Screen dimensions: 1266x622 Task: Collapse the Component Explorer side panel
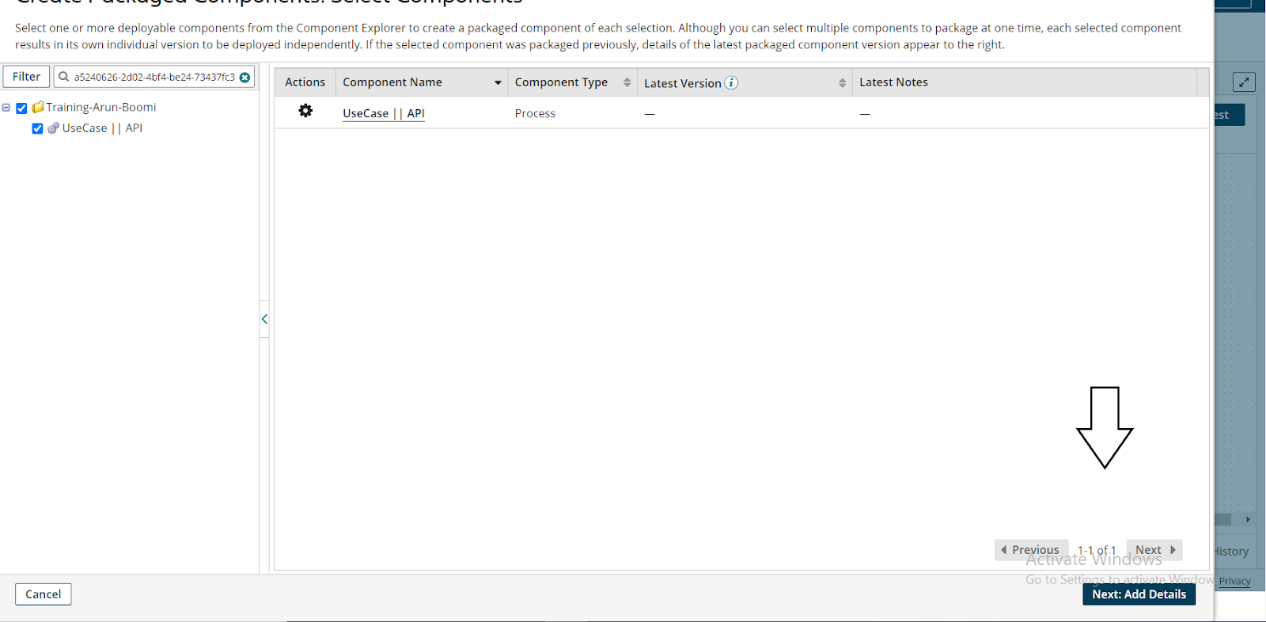pos(264,319)
